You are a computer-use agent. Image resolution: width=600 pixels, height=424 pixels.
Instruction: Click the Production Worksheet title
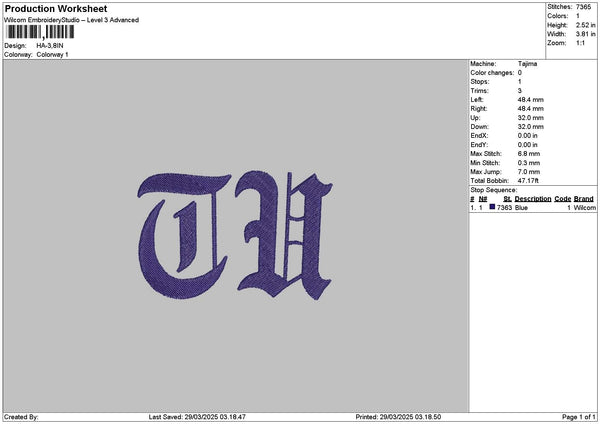point(55,9)
